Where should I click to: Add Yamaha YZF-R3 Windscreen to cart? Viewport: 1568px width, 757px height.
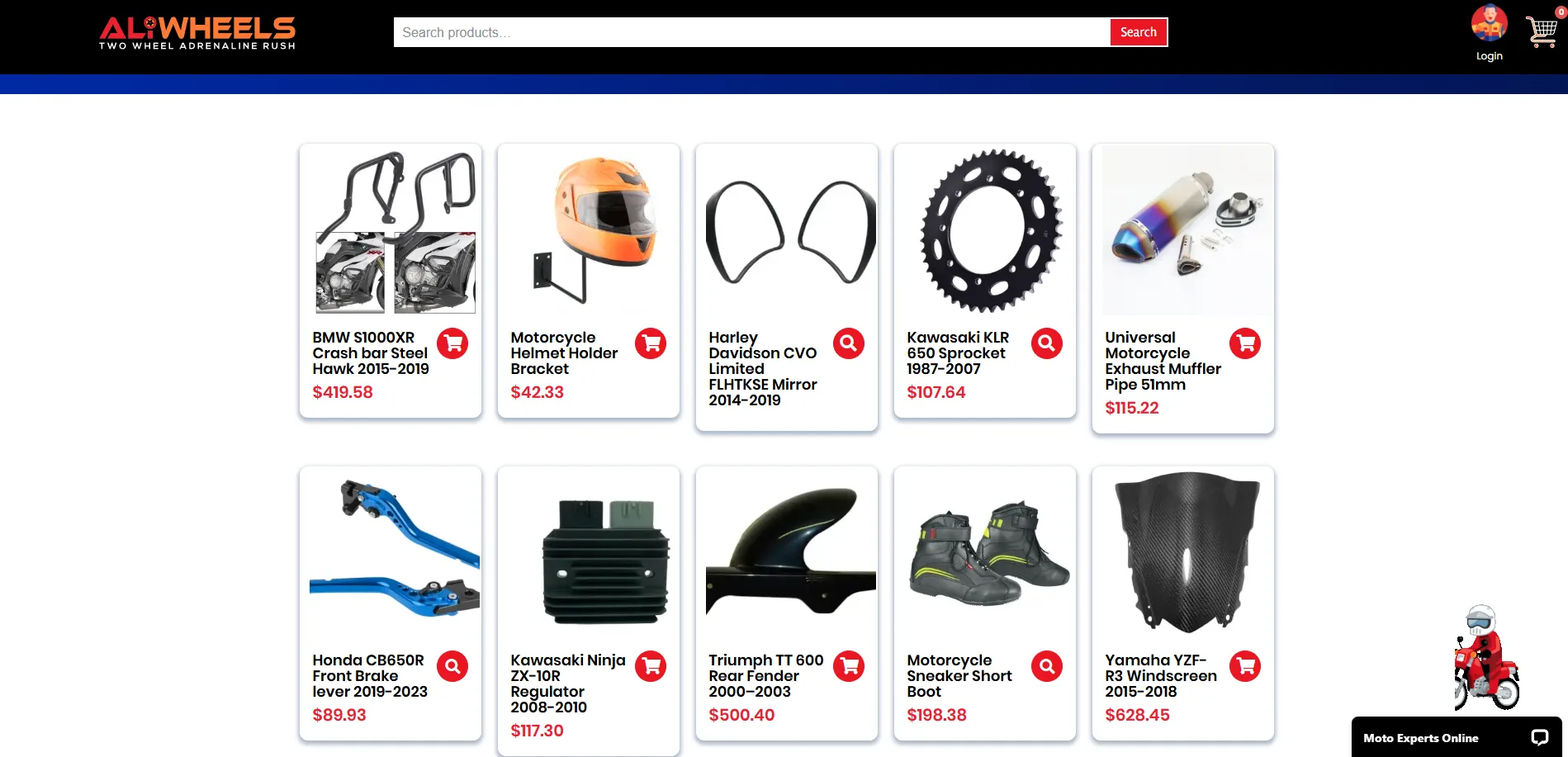(1245, 666)
